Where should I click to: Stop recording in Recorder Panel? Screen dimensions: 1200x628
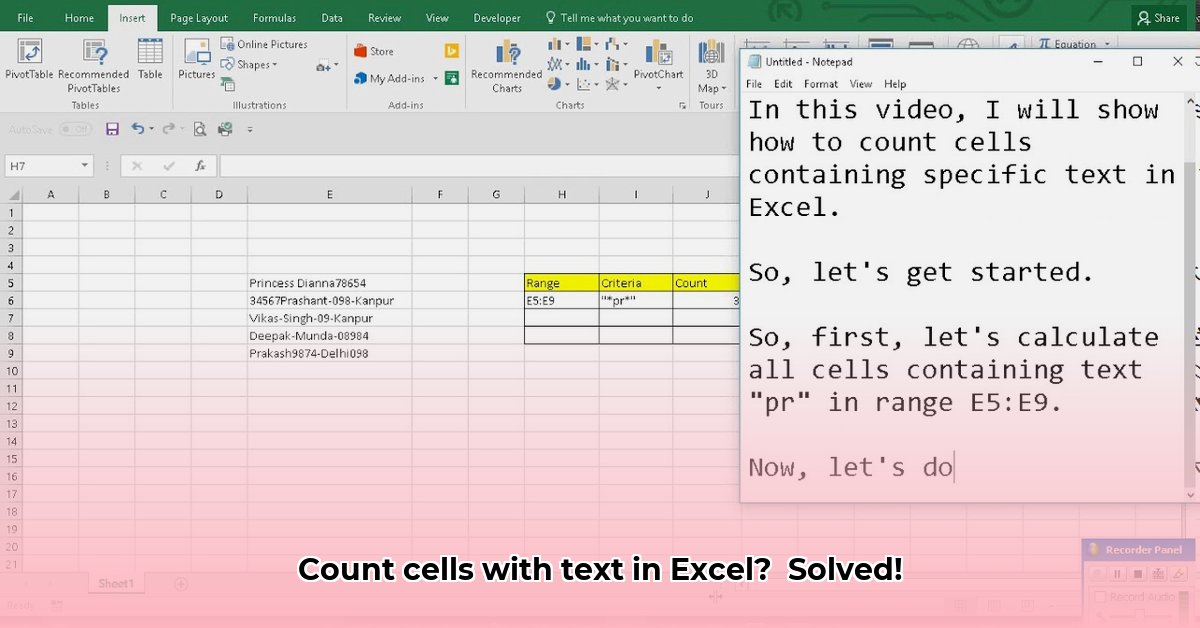coord(1137,574)
